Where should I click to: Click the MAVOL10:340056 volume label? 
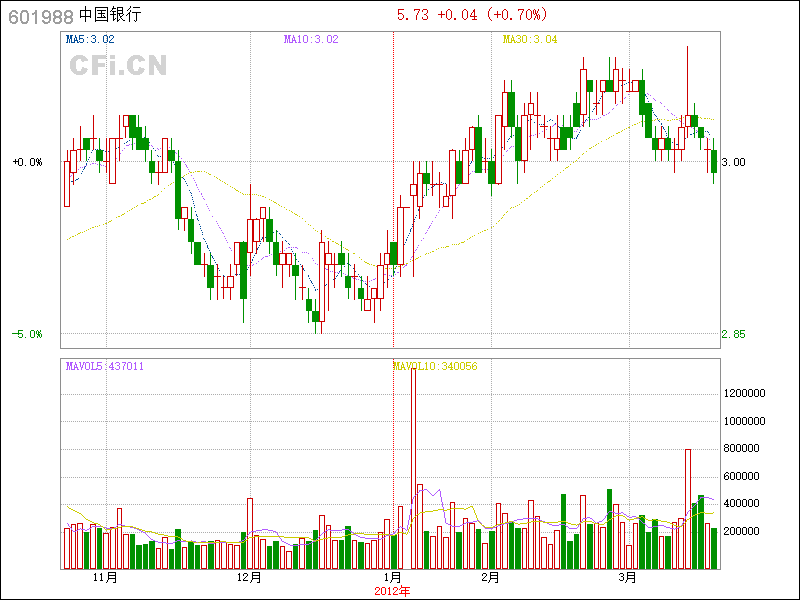coord(435,366)
